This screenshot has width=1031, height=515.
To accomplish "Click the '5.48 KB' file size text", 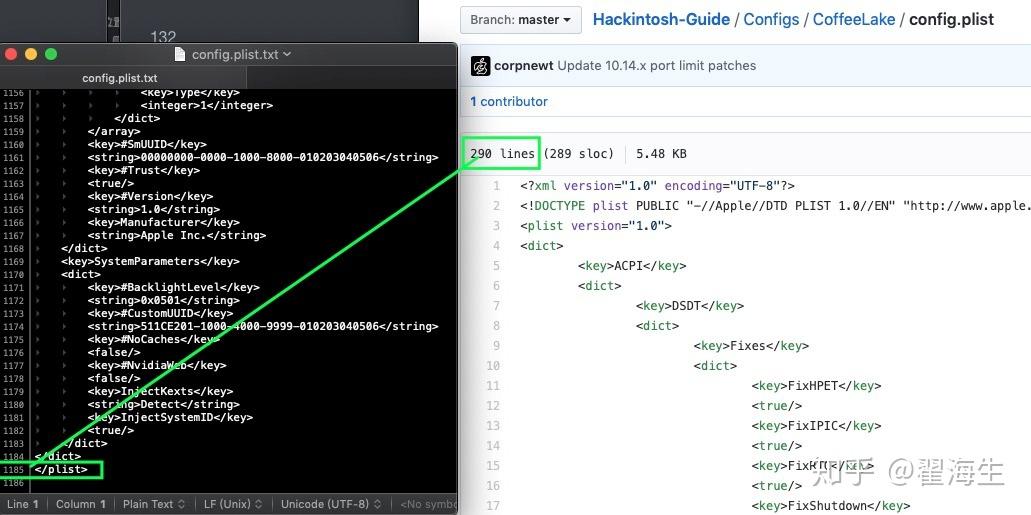I will (661, 154).
